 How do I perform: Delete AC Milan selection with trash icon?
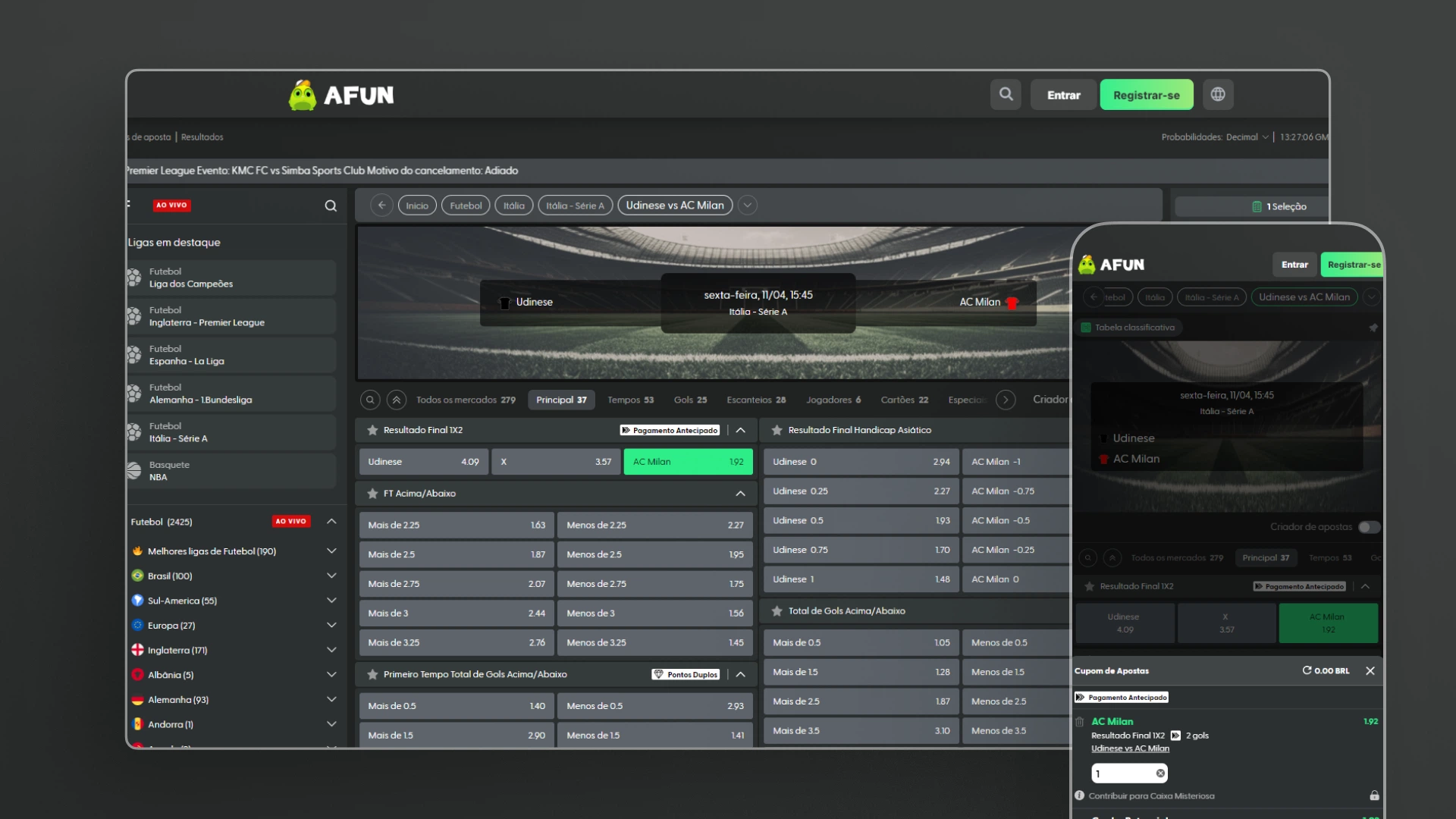[x=1079, y=722]
